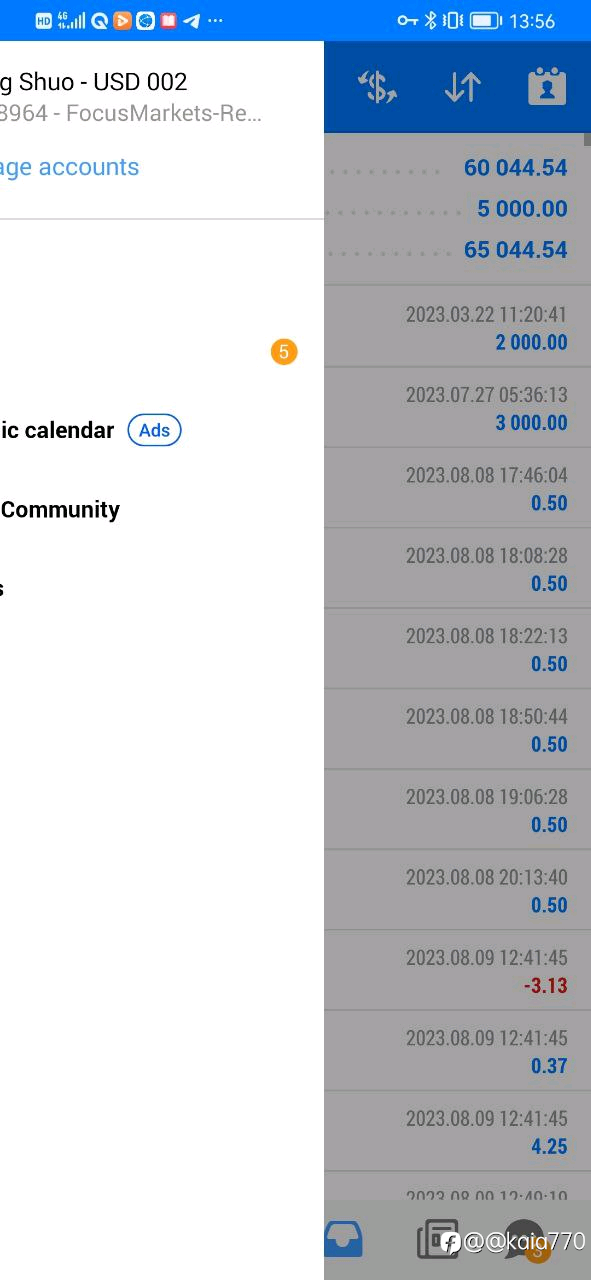The width and height of the screenshot is (591, 1280).
Task: Open the calendar date-range icon in toolbar
Action: 547,88
